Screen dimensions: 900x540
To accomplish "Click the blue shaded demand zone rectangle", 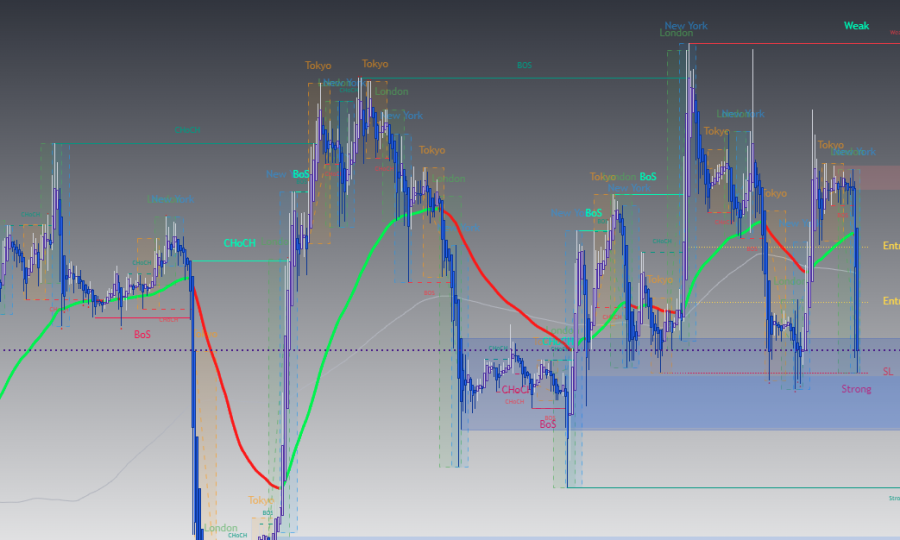I will pyautogui.click(x=700, y=400).
